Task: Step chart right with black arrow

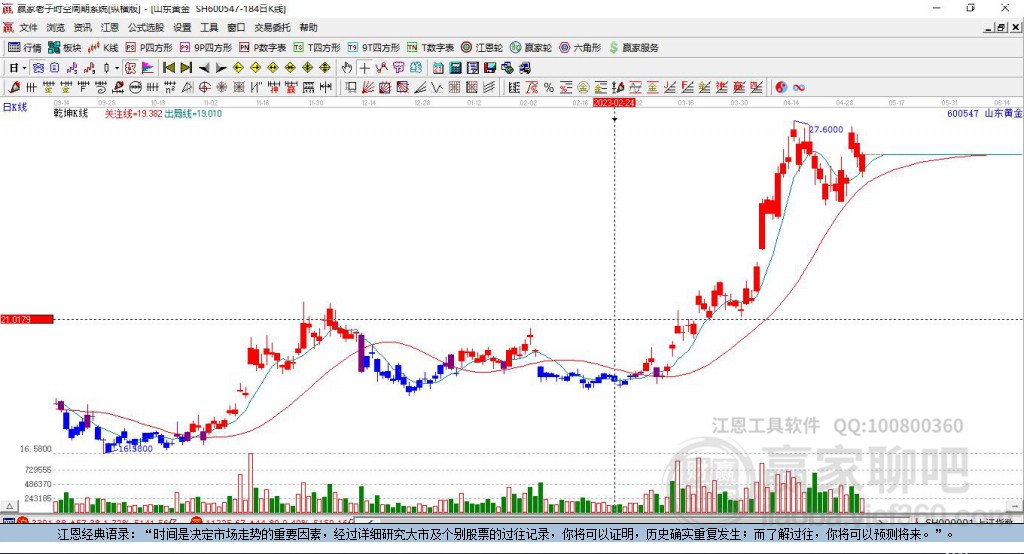Action: pyautogui.click(x=221, y=68)
